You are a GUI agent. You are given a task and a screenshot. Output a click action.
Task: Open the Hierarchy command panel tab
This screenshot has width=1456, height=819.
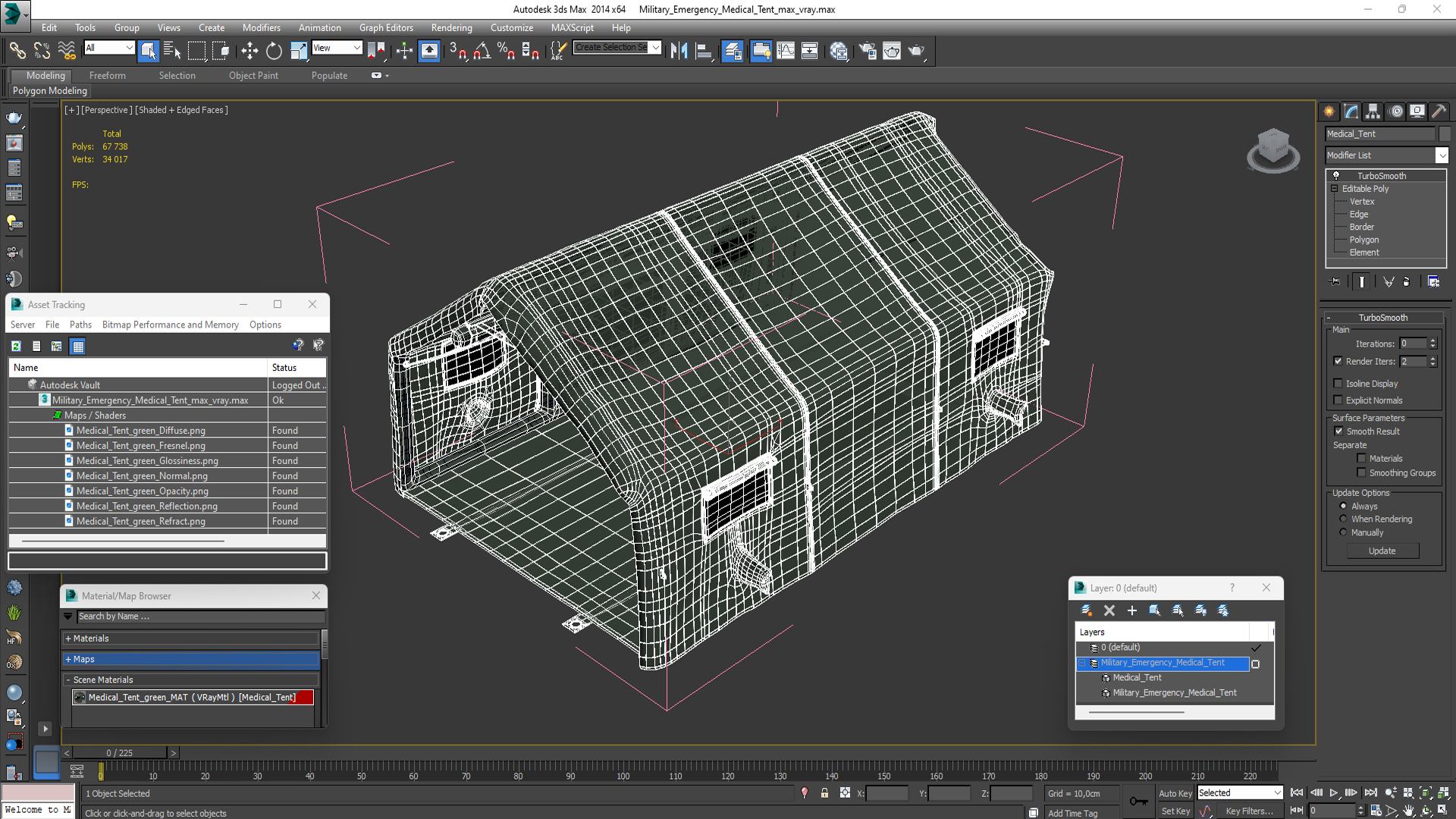click(x=1373, y=111)
